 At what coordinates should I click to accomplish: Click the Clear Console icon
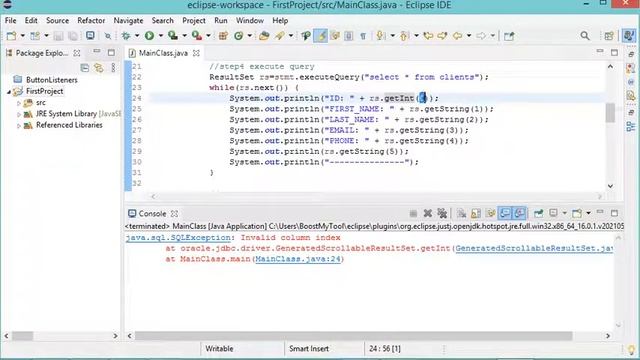(x=462, y=213)
